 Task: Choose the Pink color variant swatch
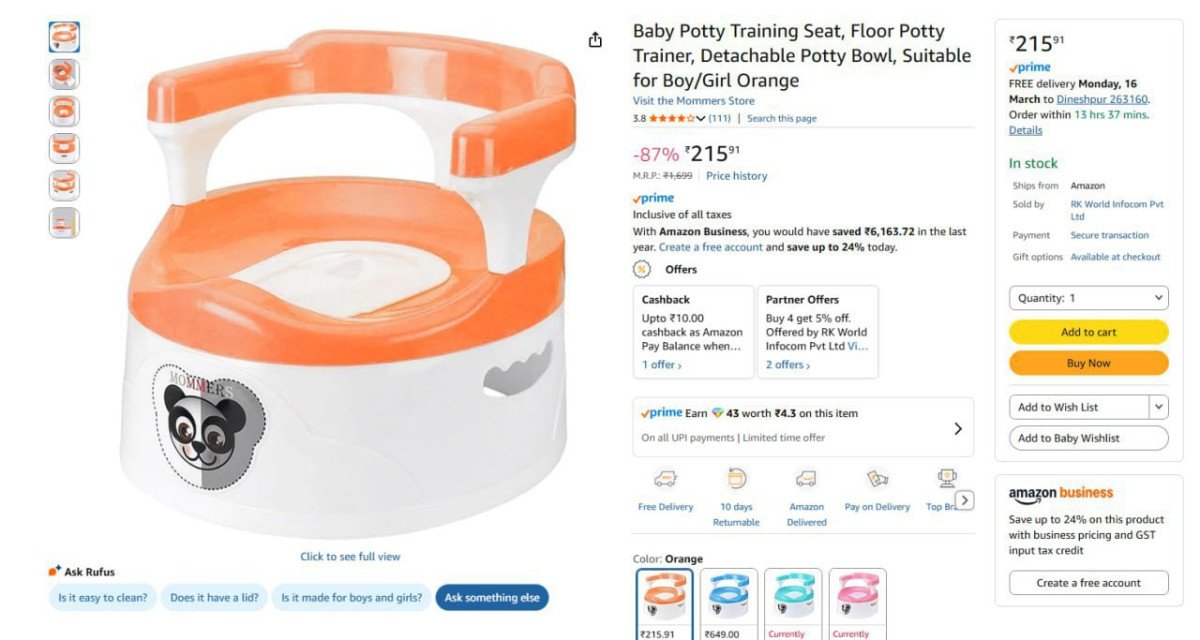click(x=857, y=598)
